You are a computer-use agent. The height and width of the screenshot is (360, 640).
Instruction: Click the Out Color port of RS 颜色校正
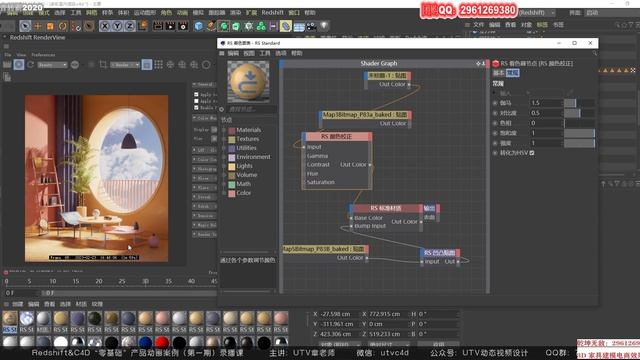pyautogui.click(x=370, y=164)
